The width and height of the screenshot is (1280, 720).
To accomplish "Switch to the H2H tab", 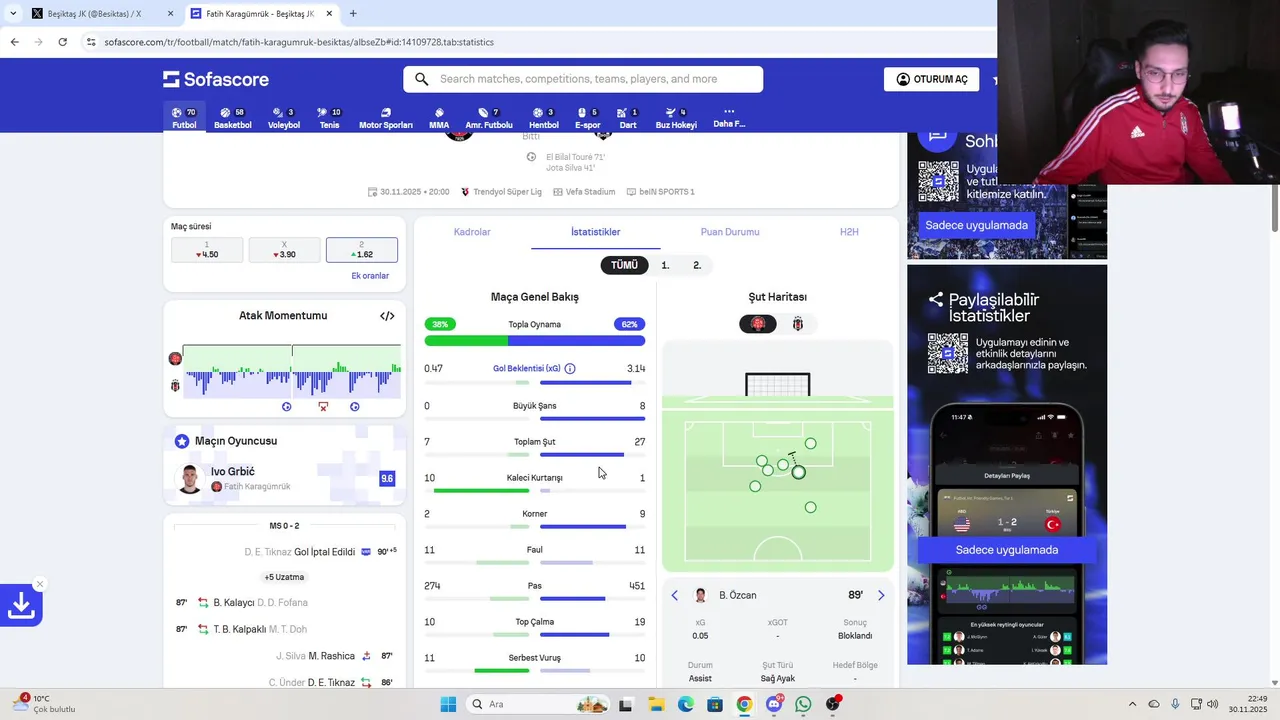I will pos(849,232).
